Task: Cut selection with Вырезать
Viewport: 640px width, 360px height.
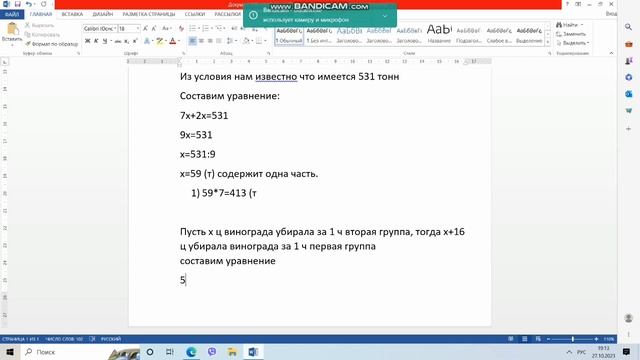Action: point(39,25)
